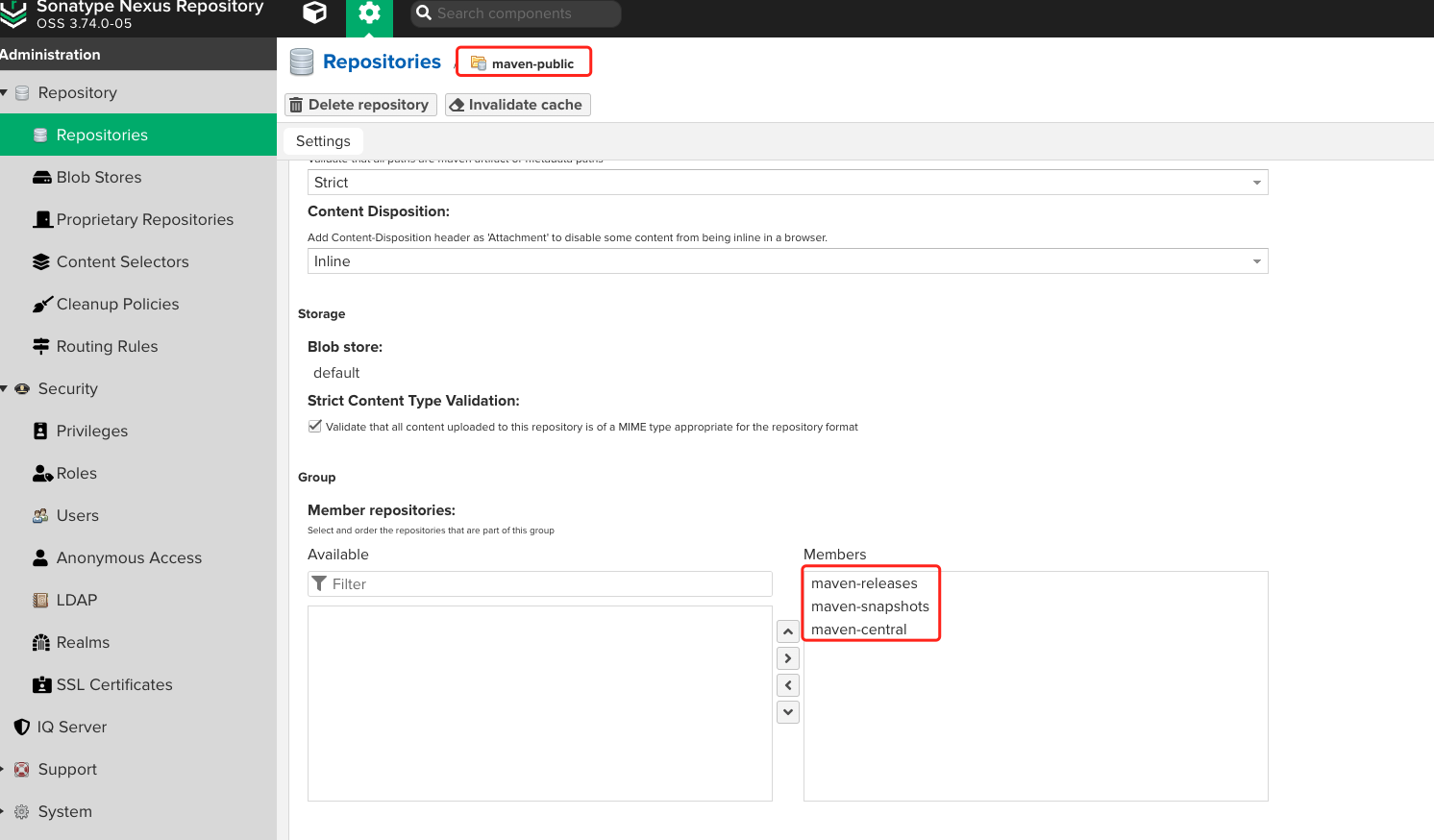Click the LDAP book icon
1434x840 pixels.
pos(40,601)
